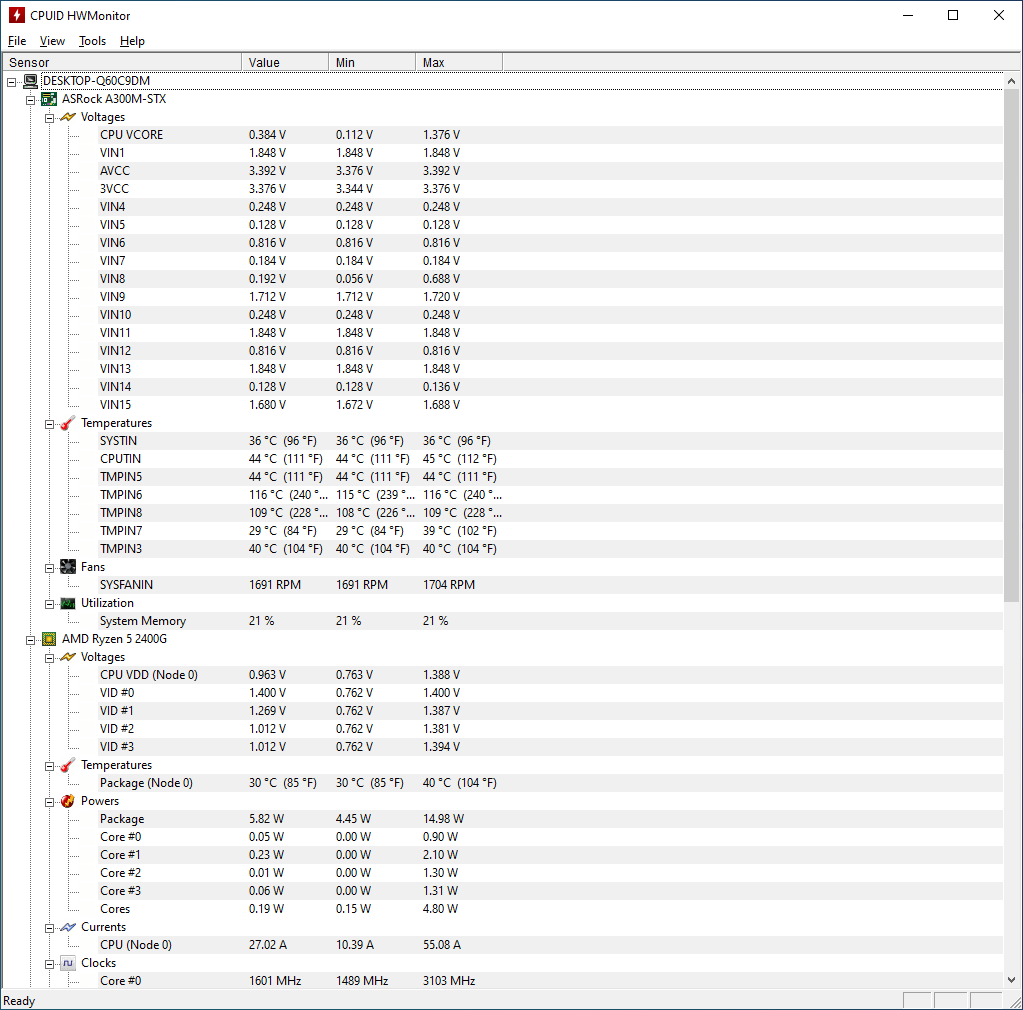Collapse the Utilization group
The image size is (1023, 1010).
[x=49, y=604]
